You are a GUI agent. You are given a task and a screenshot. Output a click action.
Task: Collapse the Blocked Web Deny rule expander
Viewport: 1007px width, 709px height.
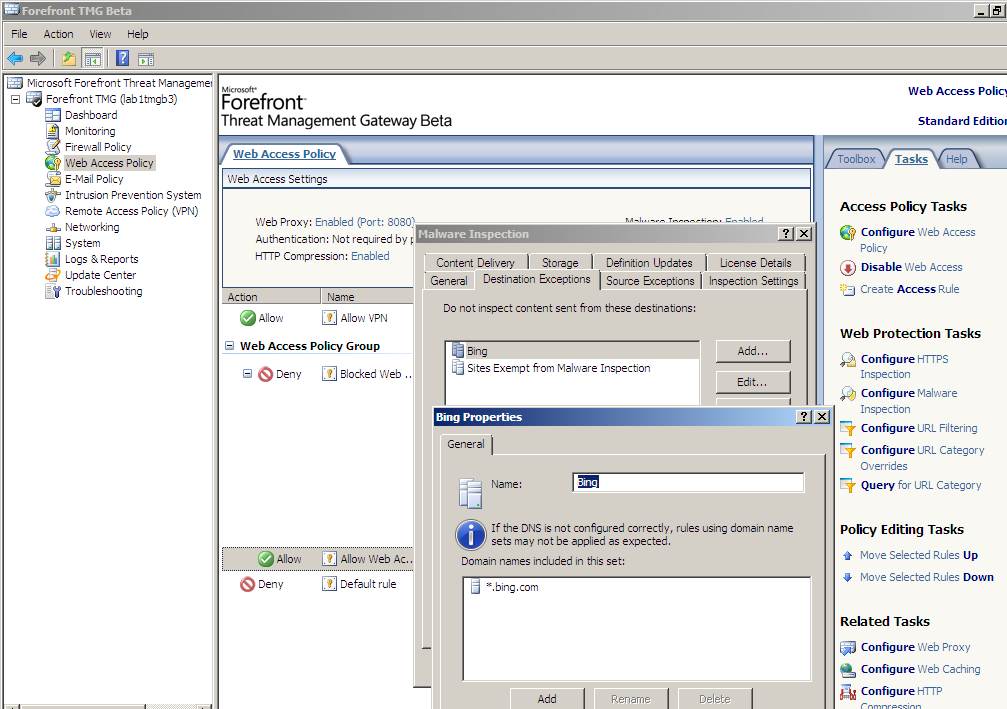click(247, 373)
